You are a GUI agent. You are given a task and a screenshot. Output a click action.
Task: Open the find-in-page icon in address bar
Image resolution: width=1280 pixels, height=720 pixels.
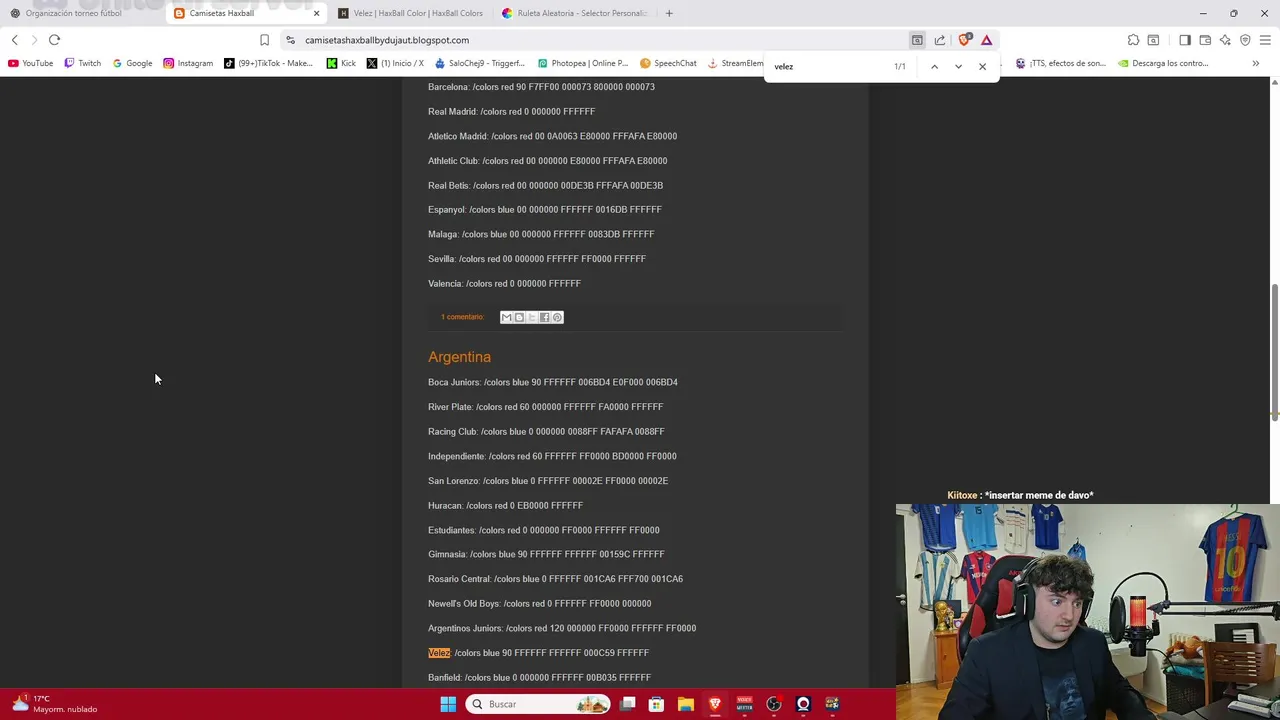[917, 40]
